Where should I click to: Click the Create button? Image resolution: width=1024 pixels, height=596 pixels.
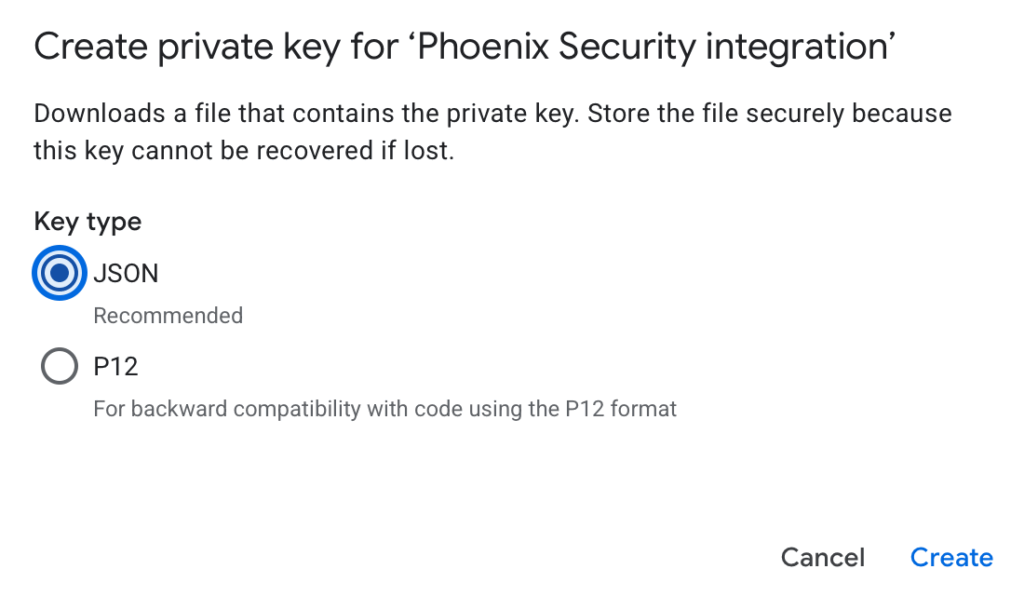coord(952,557)
